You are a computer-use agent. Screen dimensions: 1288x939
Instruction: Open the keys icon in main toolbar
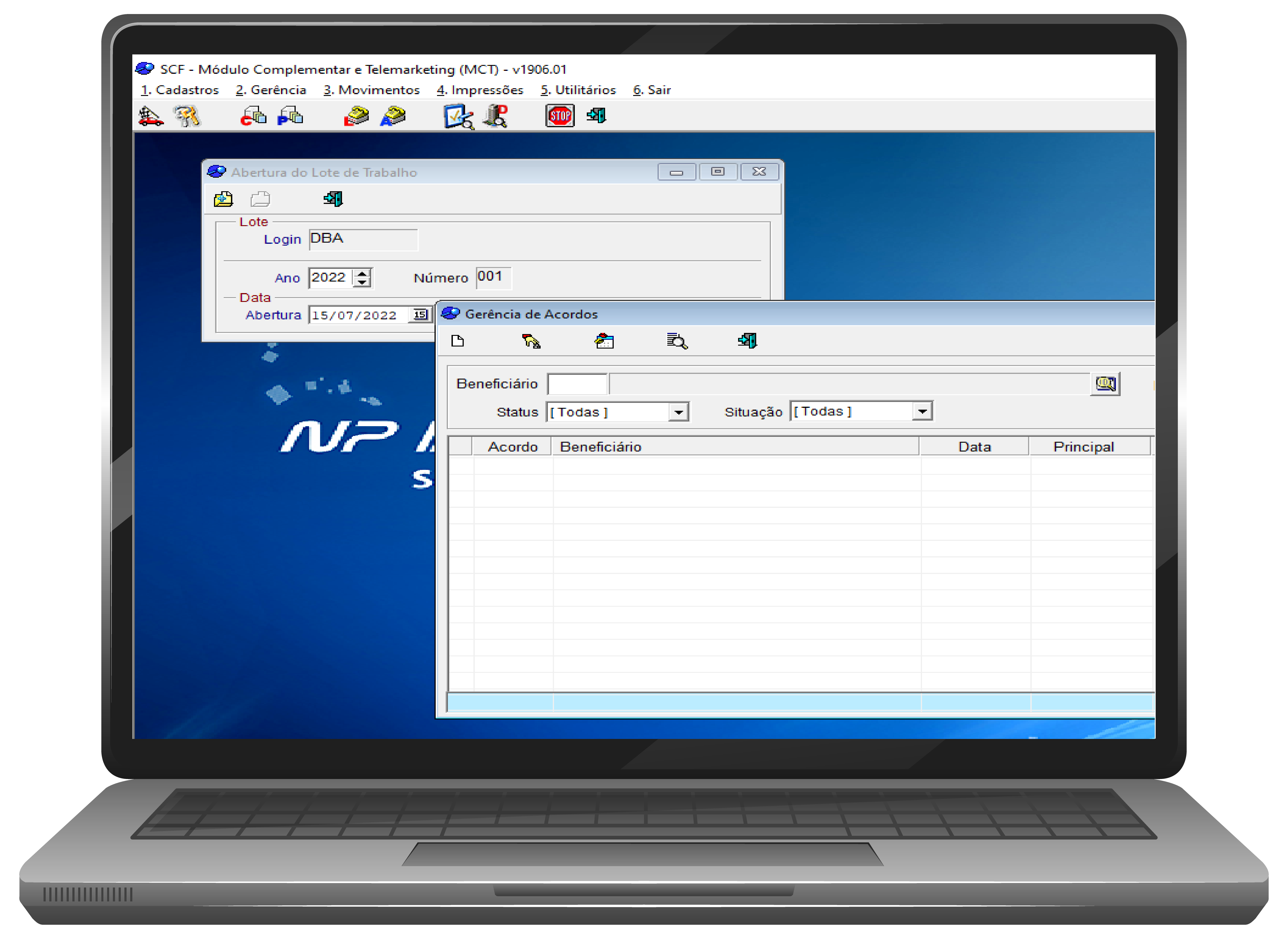click(x=187, y=116)
